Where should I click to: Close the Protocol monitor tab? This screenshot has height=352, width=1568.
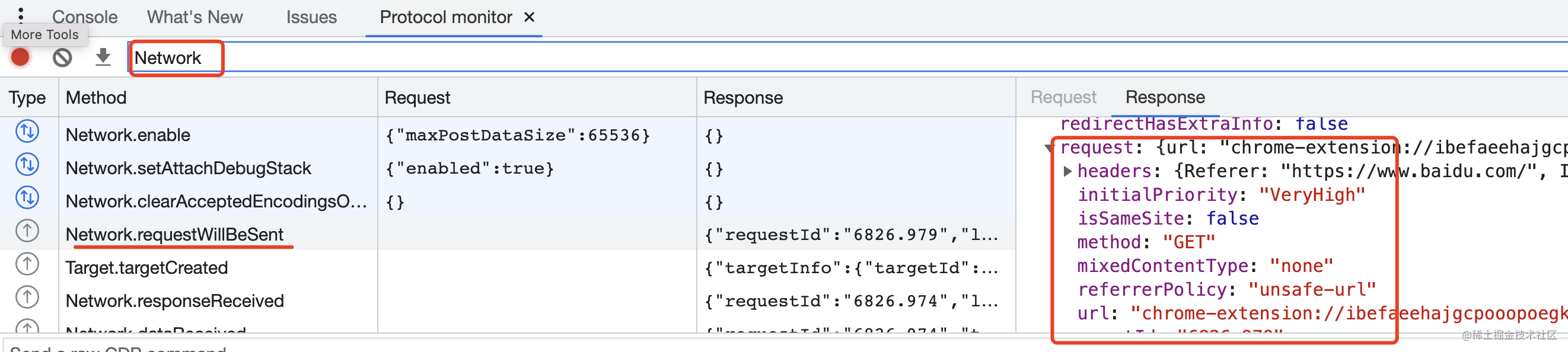click(x=530, y=17)
